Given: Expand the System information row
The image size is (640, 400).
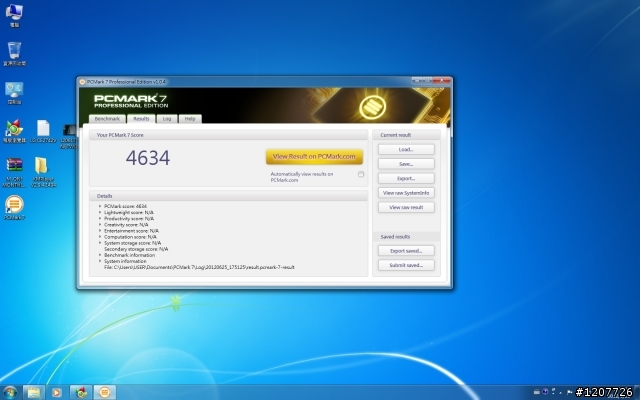Looking at the screenshot, I should coord(100,261).
